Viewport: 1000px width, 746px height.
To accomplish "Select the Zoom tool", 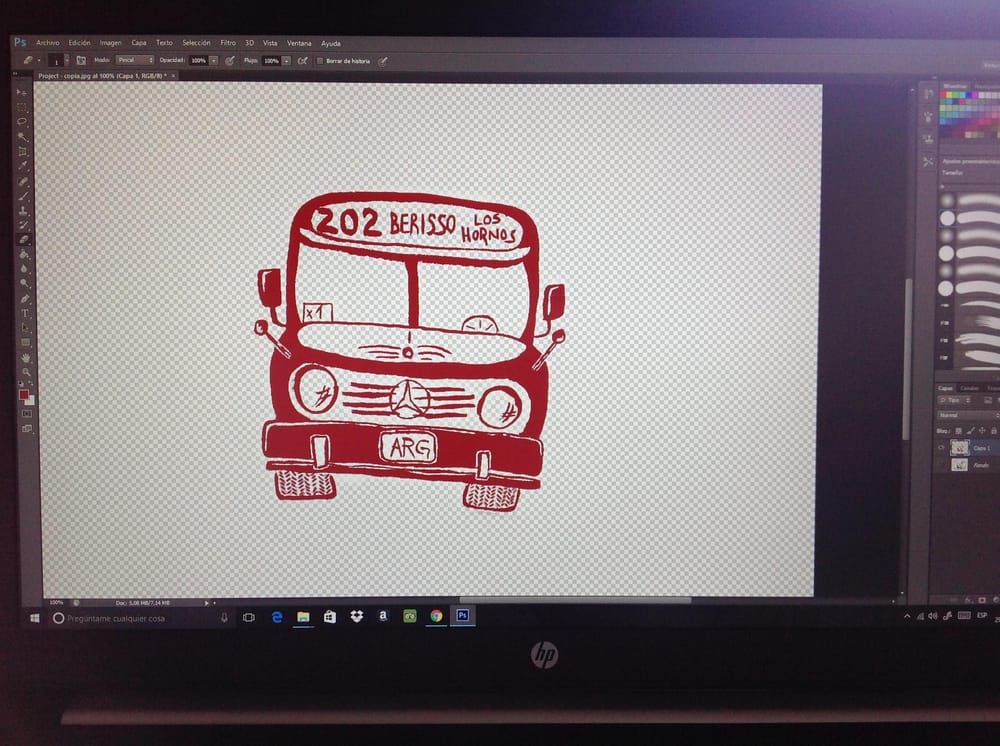I will [x=26, y=372].
